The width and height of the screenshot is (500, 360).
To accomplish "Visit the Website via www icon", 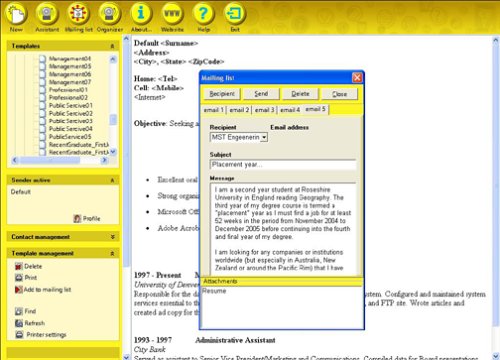I will (x=172, y=14).
